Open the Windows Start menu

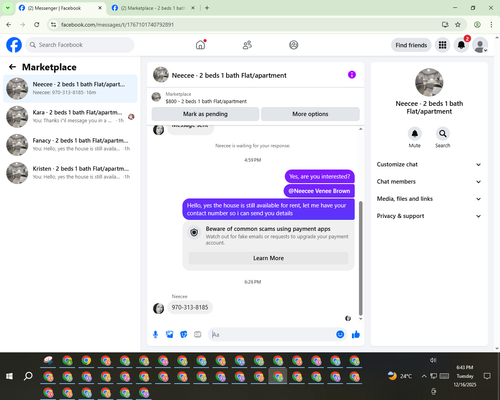9,376
